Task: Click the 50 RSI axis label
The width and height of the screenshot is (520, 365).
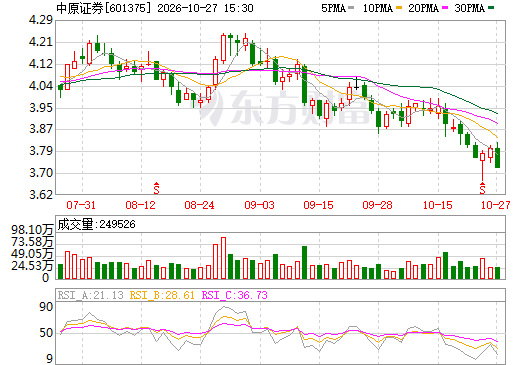Action: point(46,333)
